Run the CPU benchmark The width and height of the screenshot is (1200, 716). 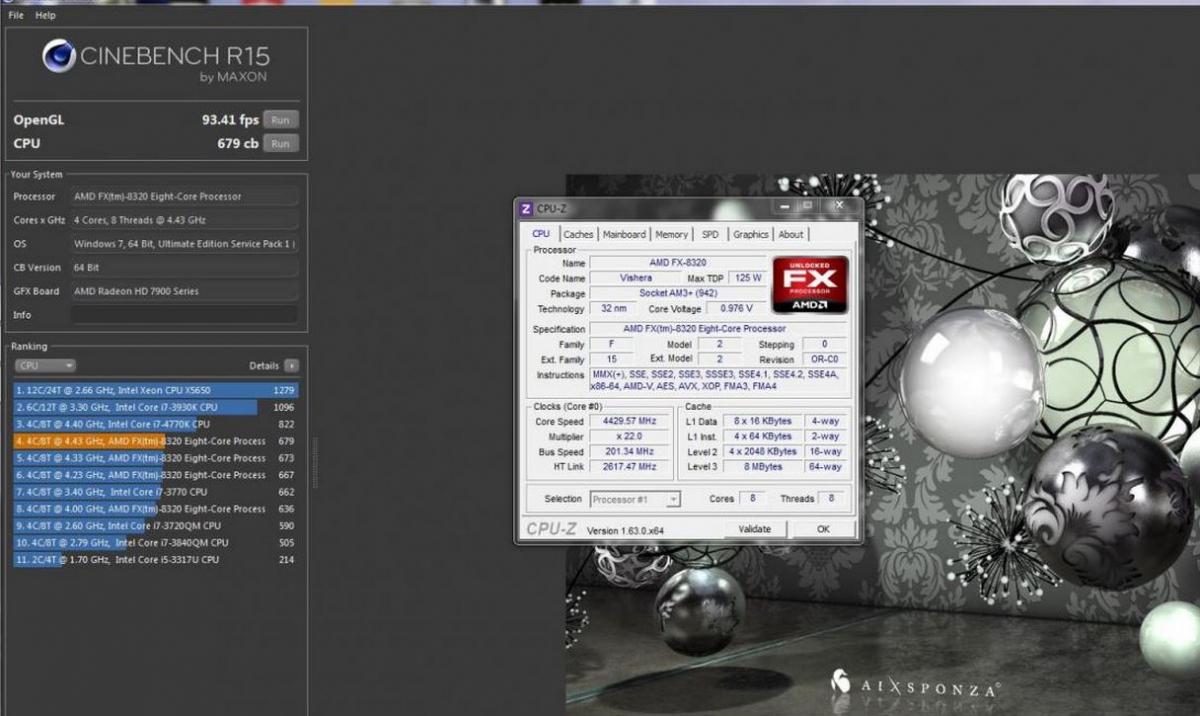(x=281, y=144)
